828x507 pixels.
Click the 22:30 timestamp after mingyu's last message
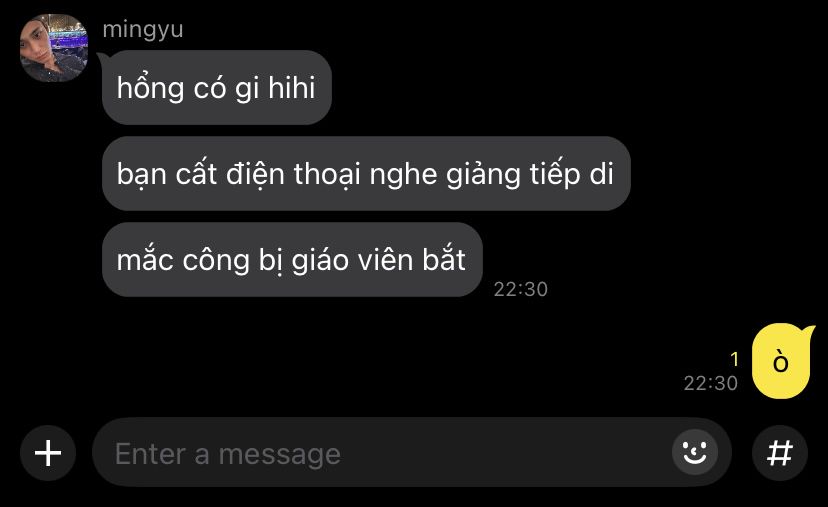point(521,289)
